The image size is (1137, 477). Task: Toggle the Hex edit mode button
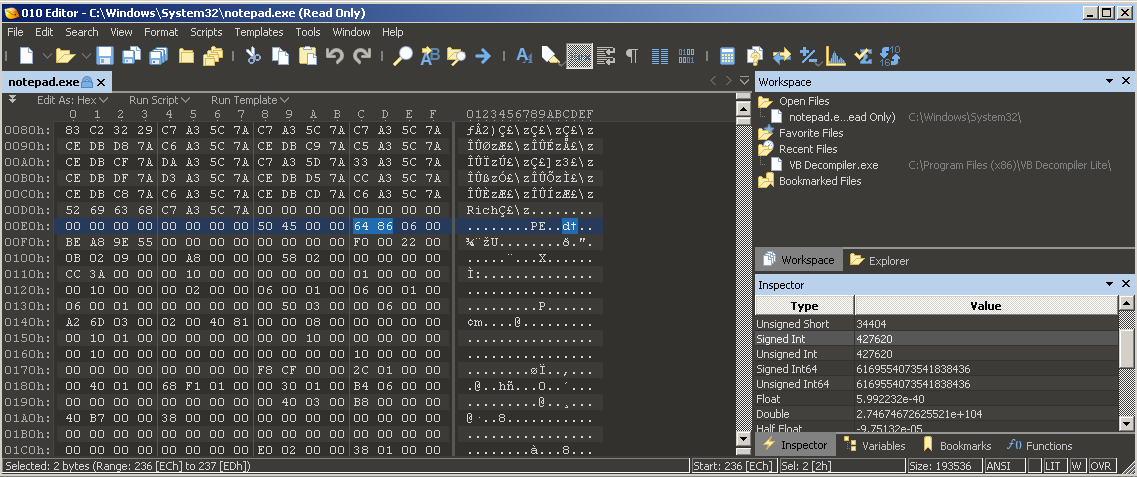579,56
